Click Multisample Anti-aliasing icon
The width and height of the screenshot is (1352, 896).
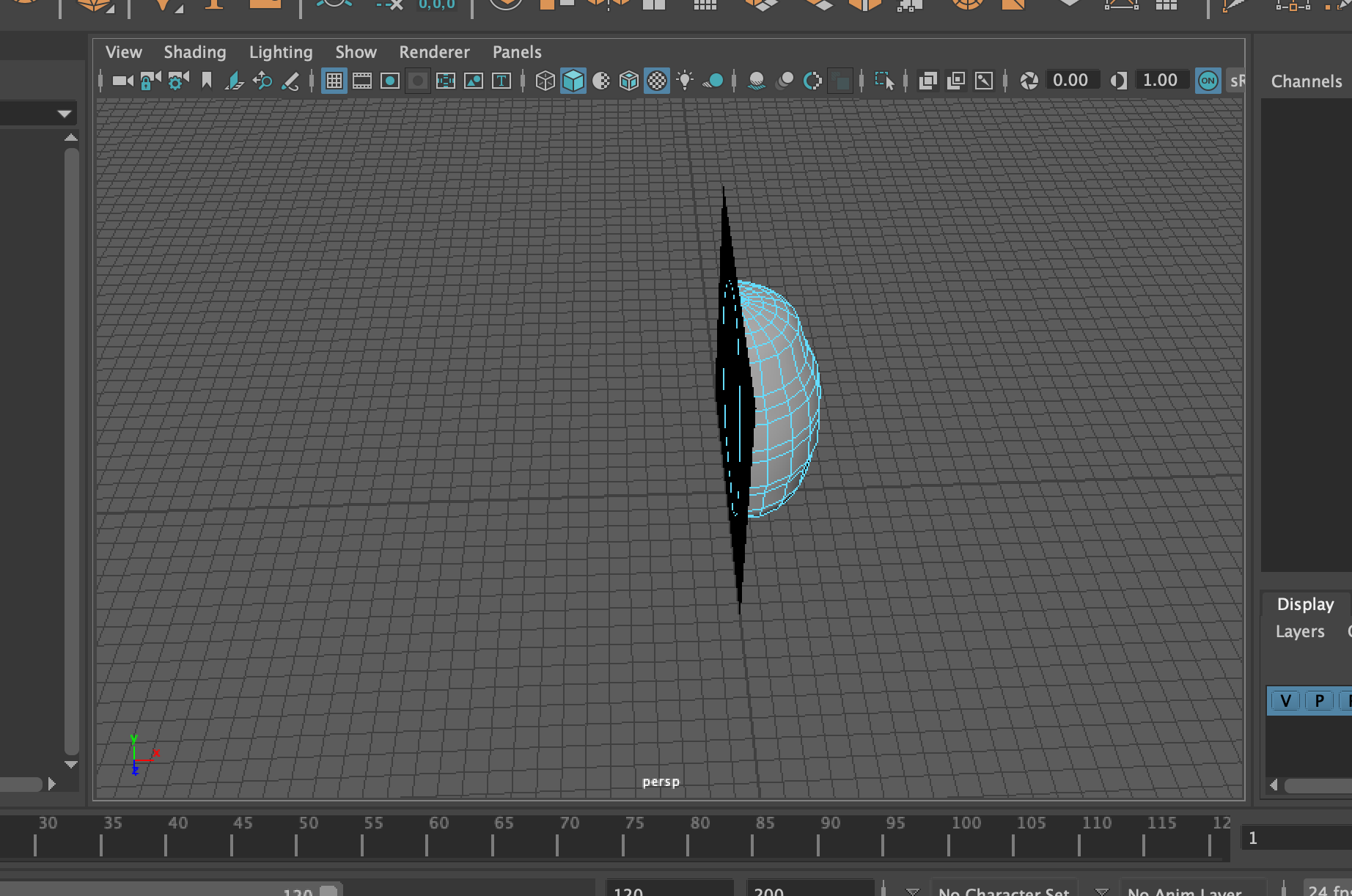812,81
